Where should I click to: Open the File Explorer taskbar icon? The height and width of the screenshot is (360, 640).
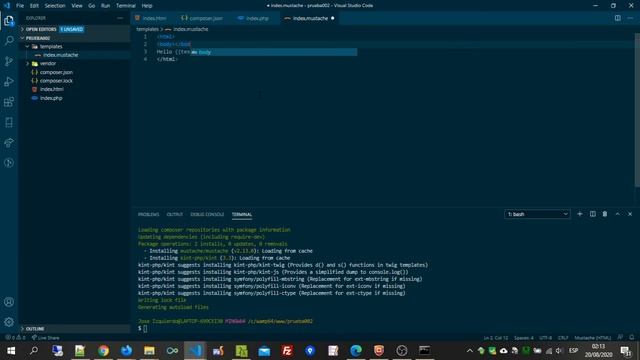click(x=149, y=351)
